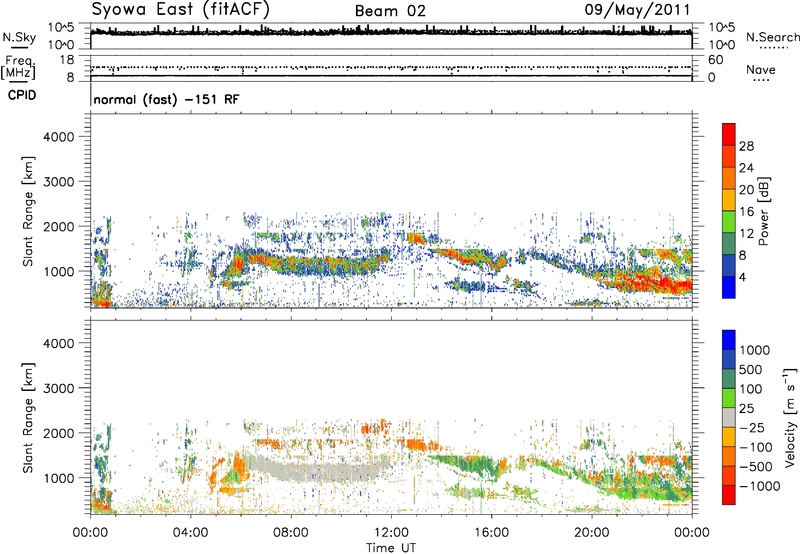This screenshot has height=554, width=800.
Task: Pick the light green 25–100 Velocity segment
Action: pos(729,398)
